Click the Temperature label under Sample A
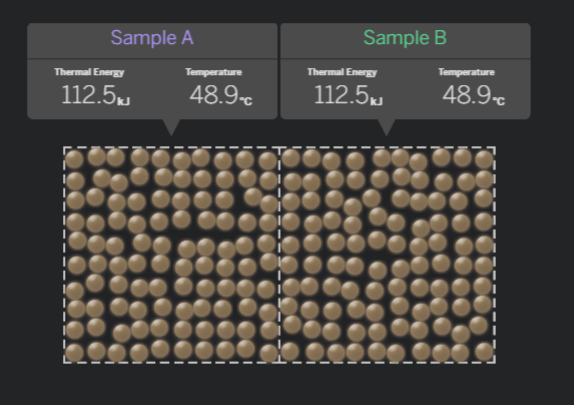This screenshot has width=574, height=405. pos(213,72)
